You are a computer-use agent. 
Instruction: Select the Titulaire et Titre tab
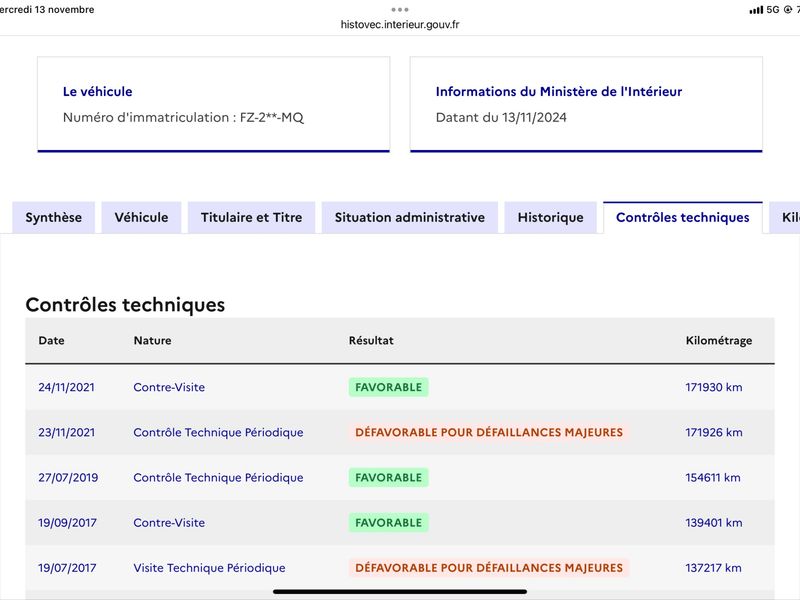tap(252, 217)
